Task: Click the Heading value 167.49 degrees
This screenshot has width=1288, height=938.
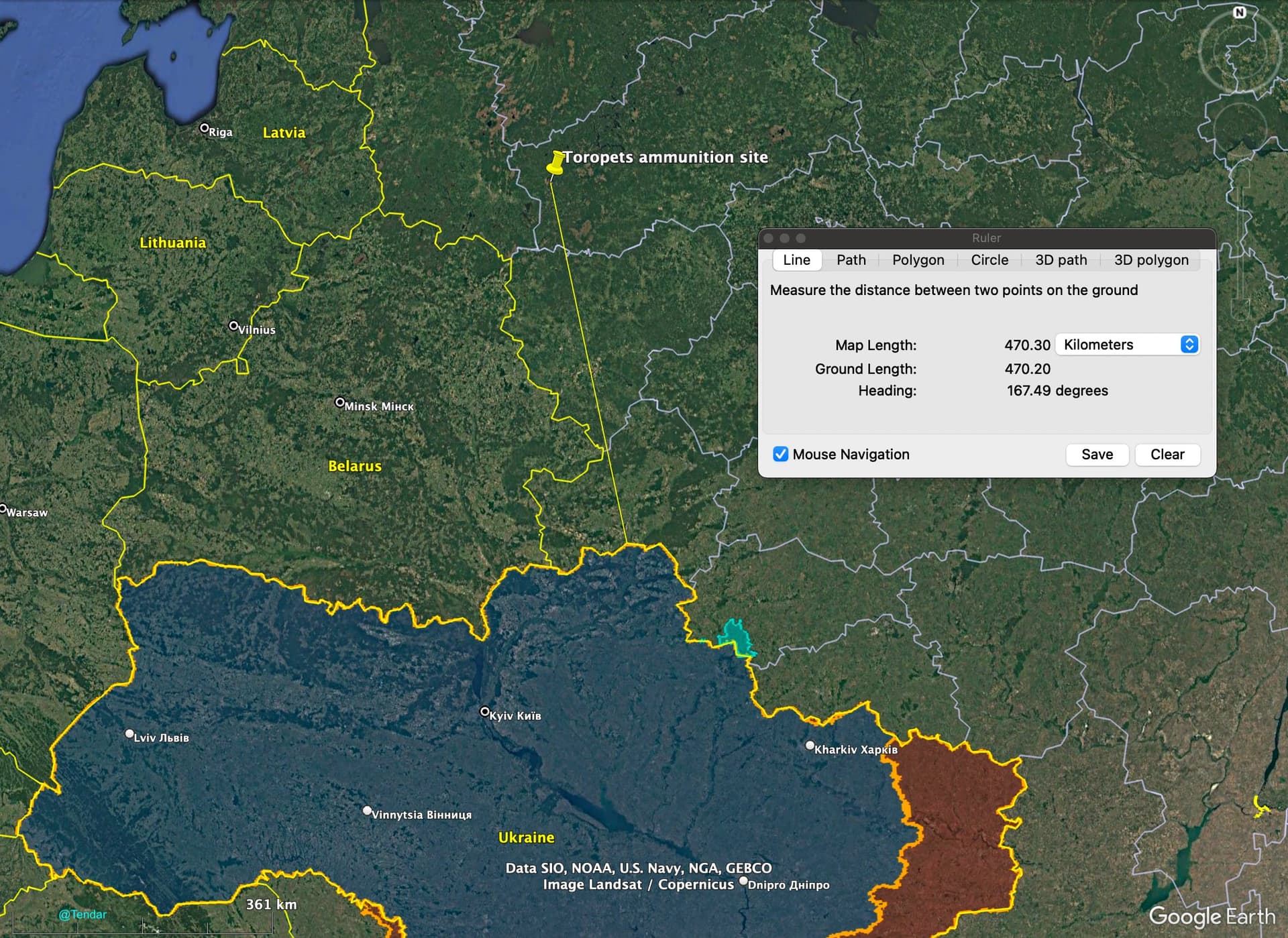Action: coord(1057,391)
